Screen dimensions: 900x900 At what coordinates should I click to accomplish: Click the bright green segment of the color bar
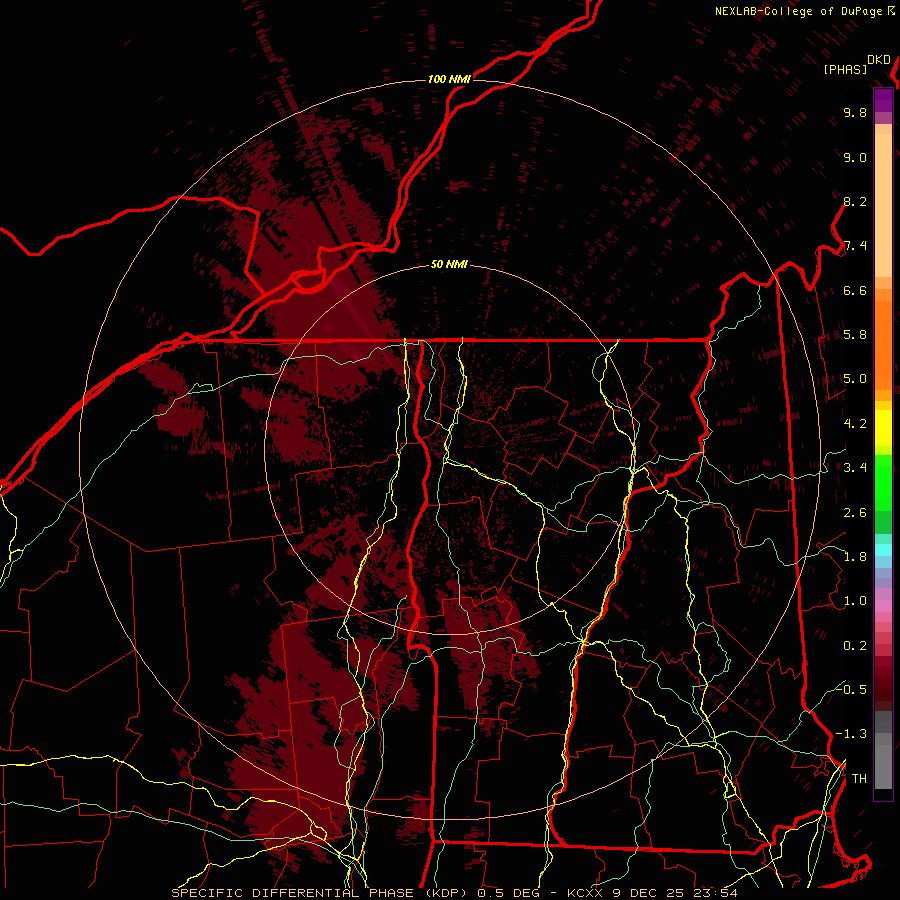[883, 482]
